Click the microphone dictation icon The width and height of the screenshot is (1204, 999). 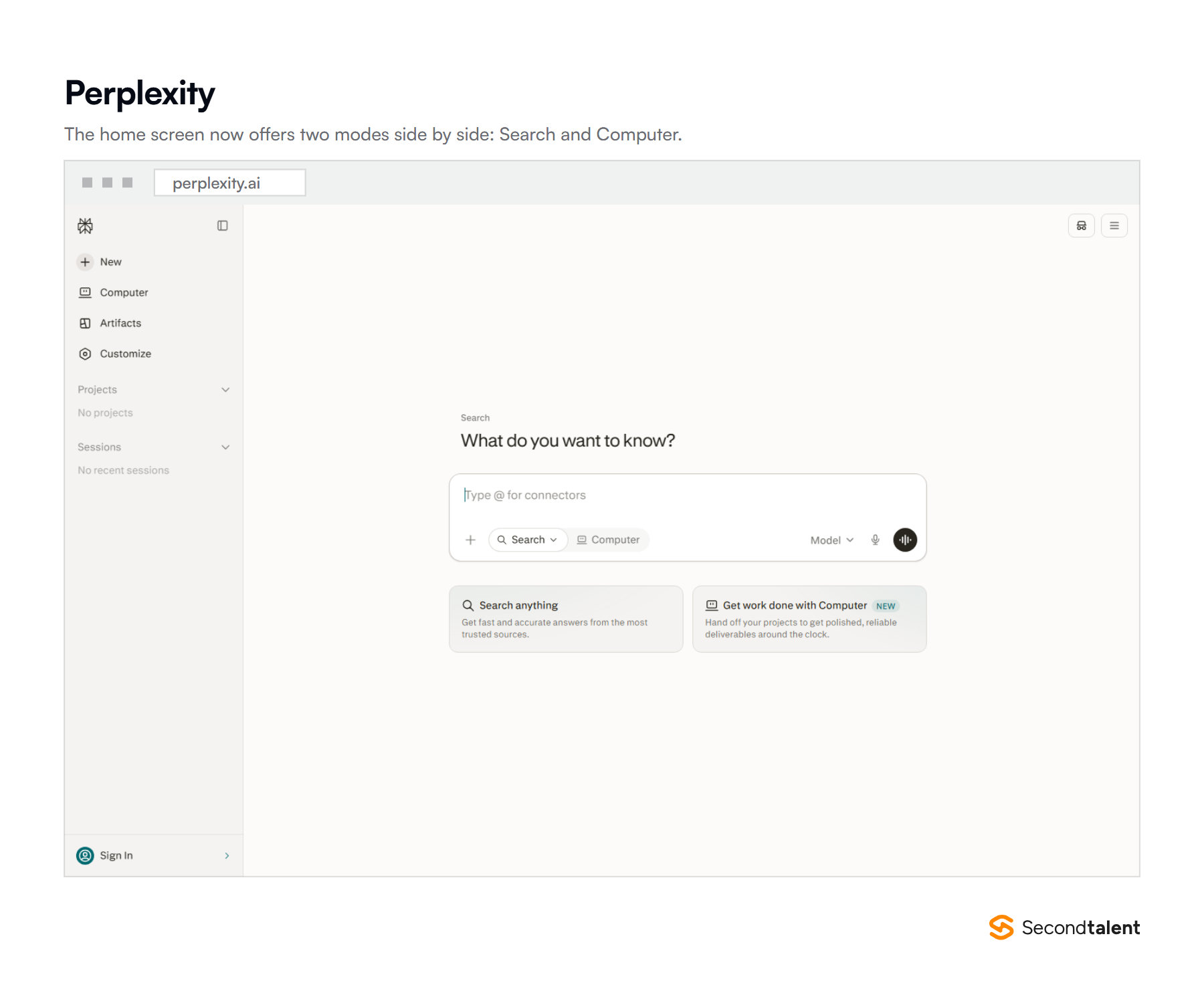pos(875,540)
